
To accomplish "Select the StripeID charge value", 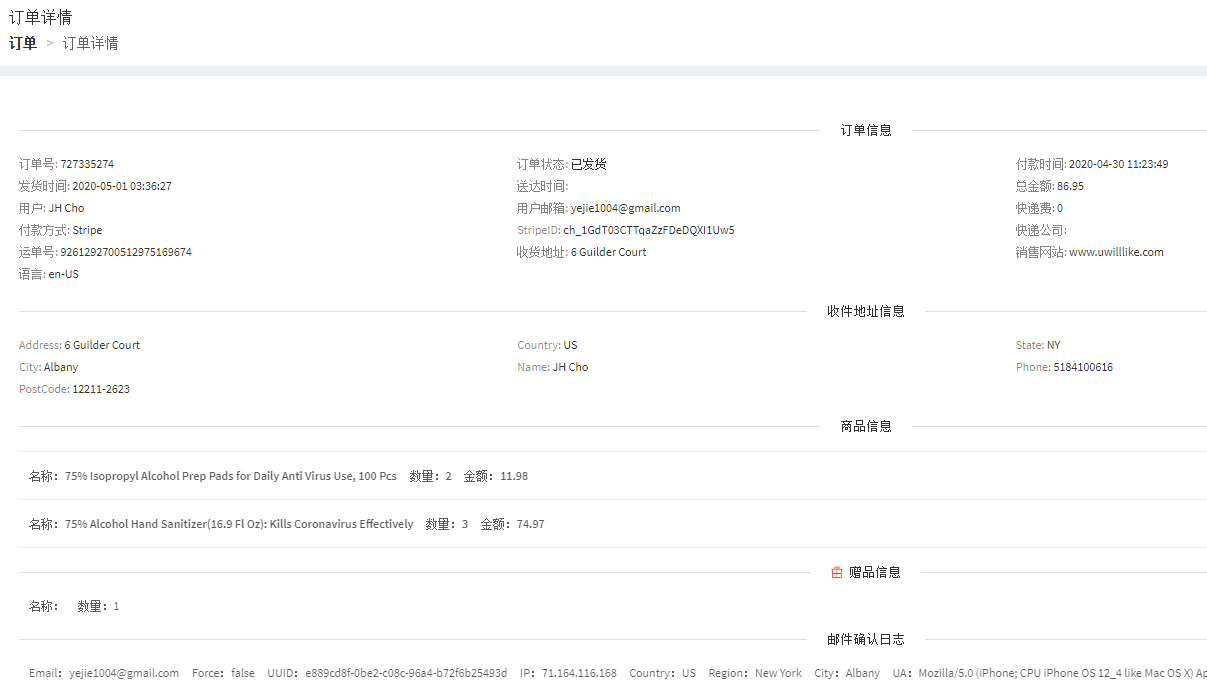I will coord(648,230).
